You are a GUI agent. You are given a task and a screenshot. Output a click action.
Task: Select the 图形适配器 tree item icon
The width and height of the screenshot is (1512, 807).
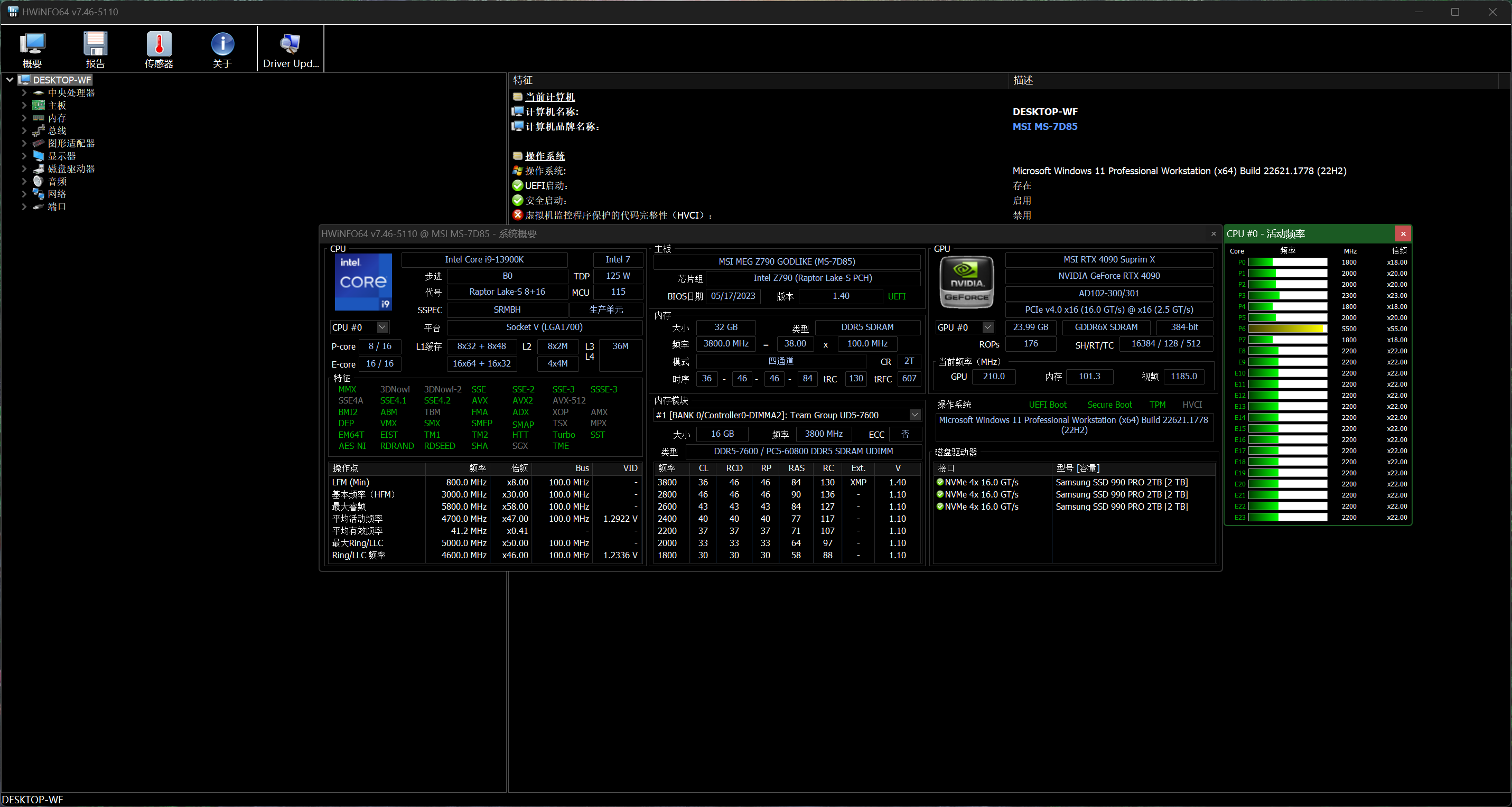pyautogui.click(x=39, y=143)
